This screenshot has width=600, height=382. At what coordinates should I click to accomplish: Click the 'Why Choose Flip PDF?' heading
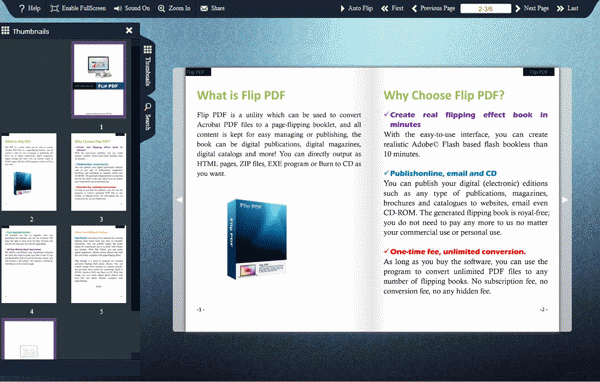tap(444, 95)
